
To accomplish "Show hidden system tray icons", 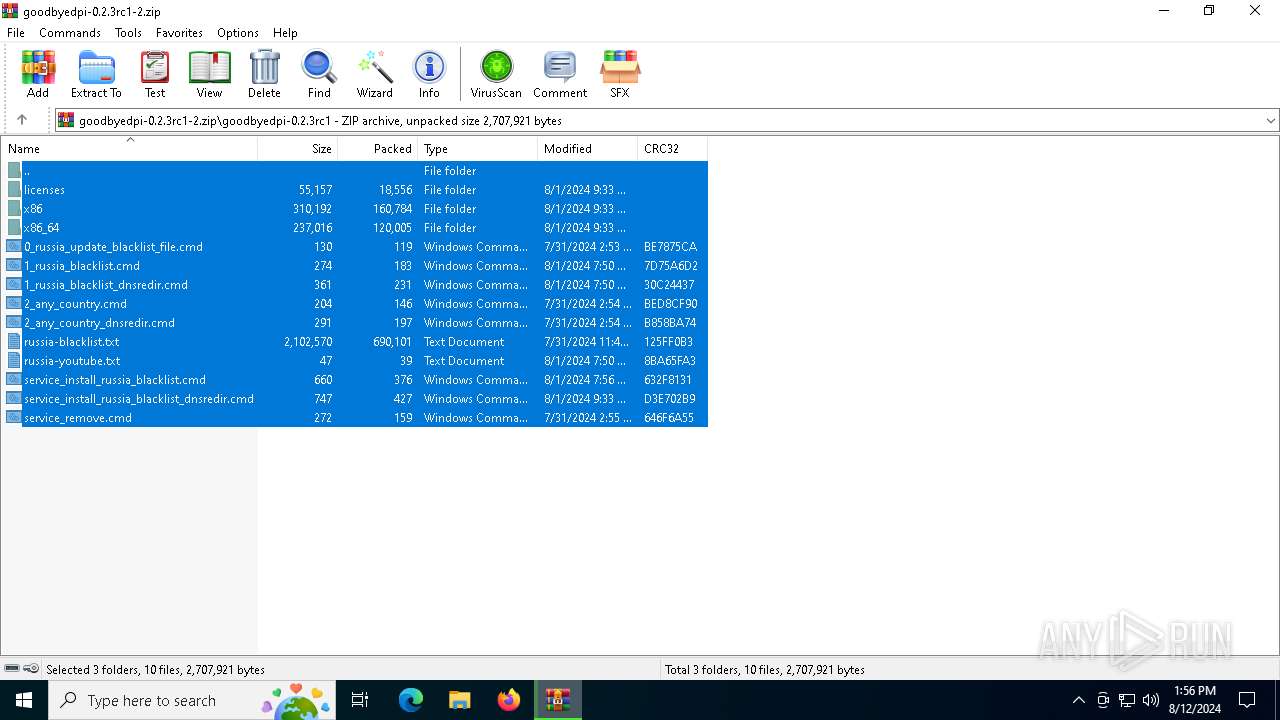I will 1078,700.
